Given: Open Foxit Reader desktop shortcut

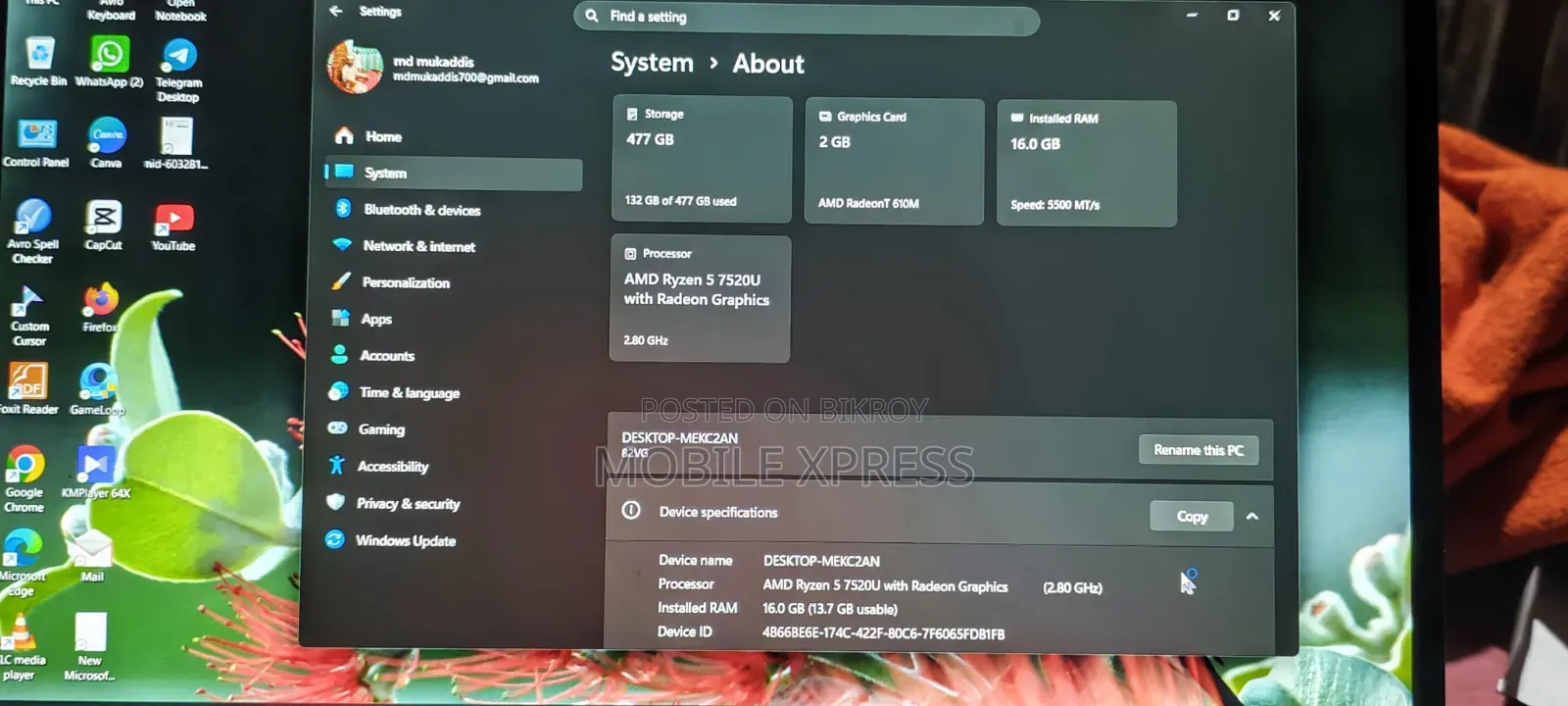Looking at the screenshot, I should (x=28, y=389).
